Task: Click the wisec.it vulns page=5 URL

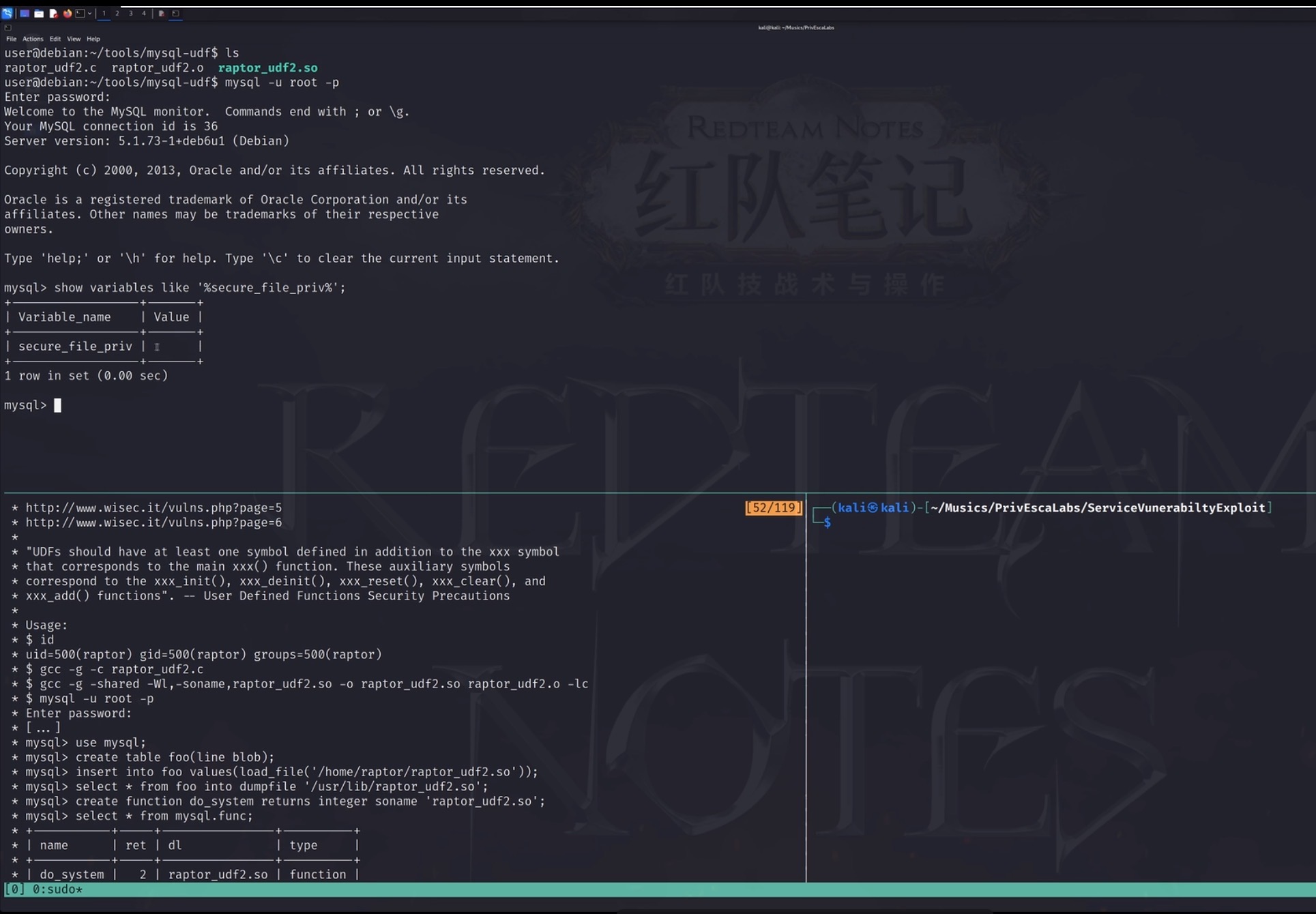Action: 153,507
